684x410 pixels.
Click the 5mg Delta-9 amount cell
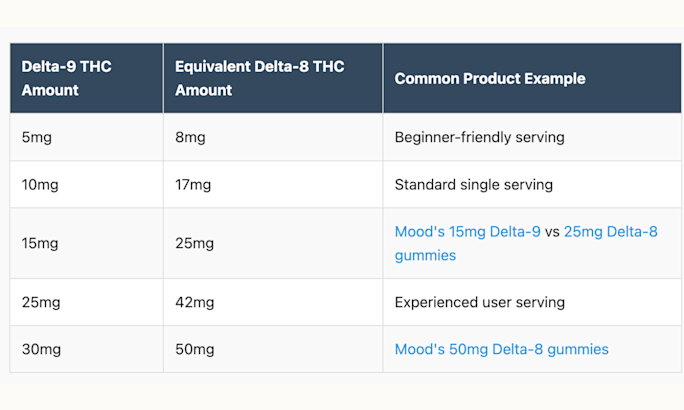coord(36,137)
